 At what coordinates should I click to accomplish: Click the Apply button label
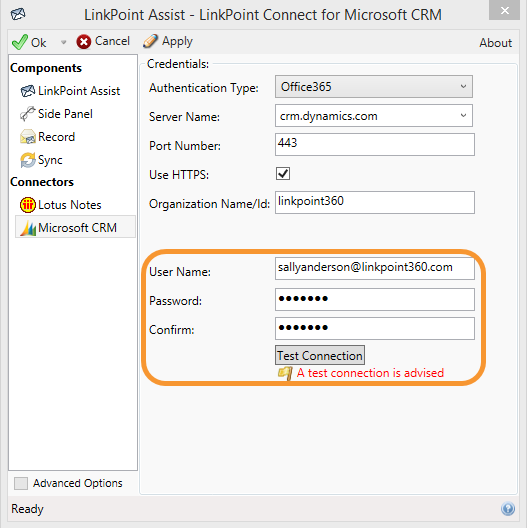tap(177, 42)
